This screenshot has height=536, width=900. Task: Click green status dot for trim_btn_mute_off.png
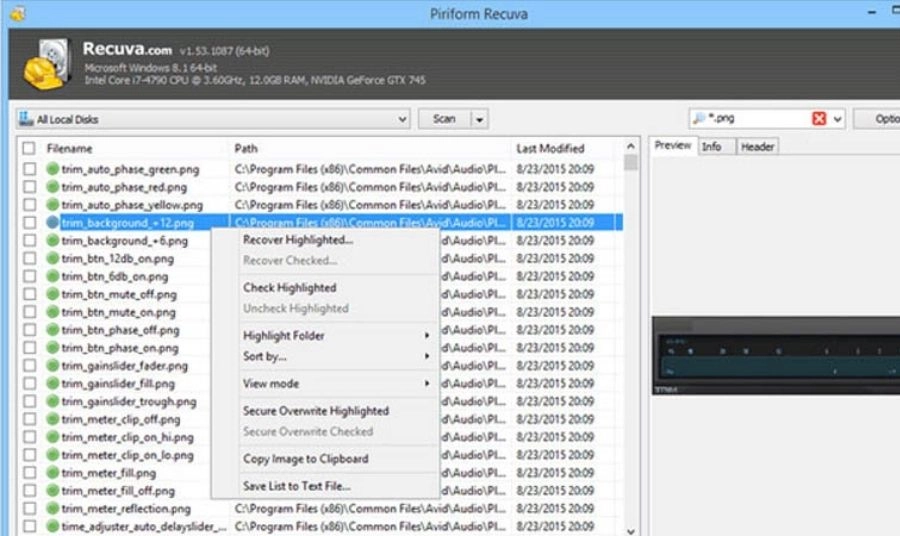click(53, 294)
